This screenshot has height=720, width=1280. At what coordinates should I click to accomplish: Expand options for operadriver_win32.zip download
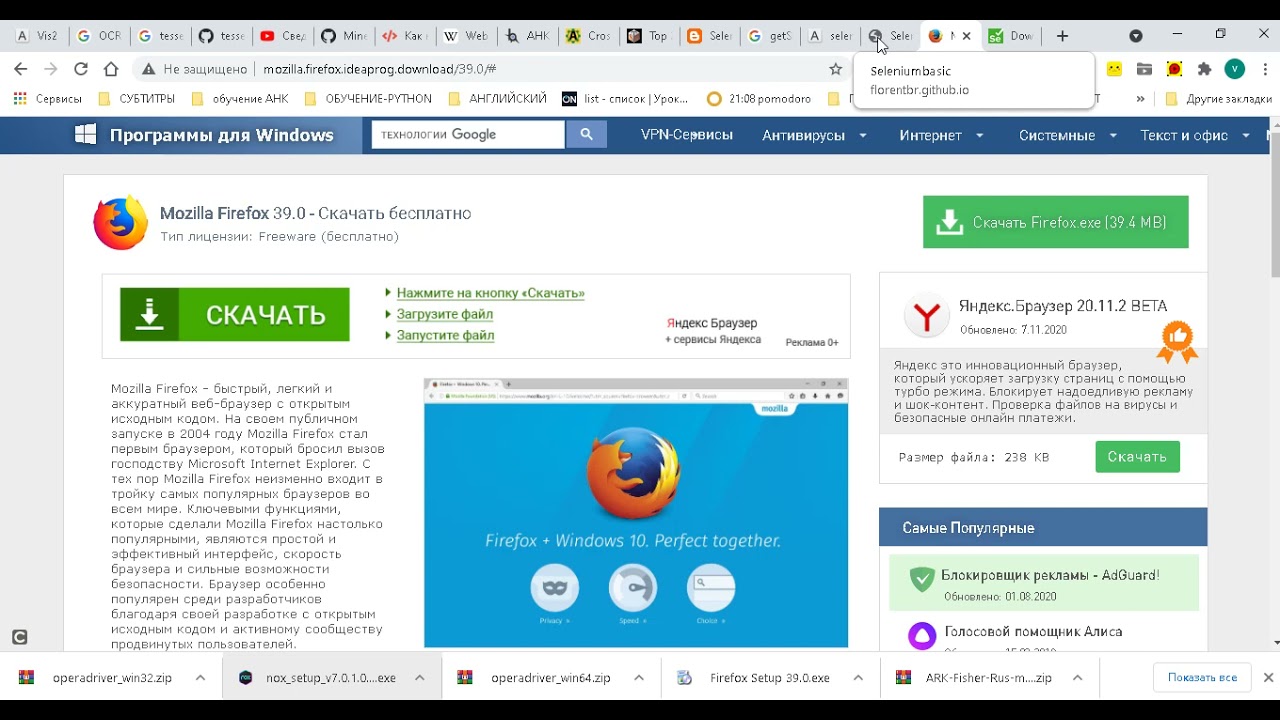click(x=200, y=678)
